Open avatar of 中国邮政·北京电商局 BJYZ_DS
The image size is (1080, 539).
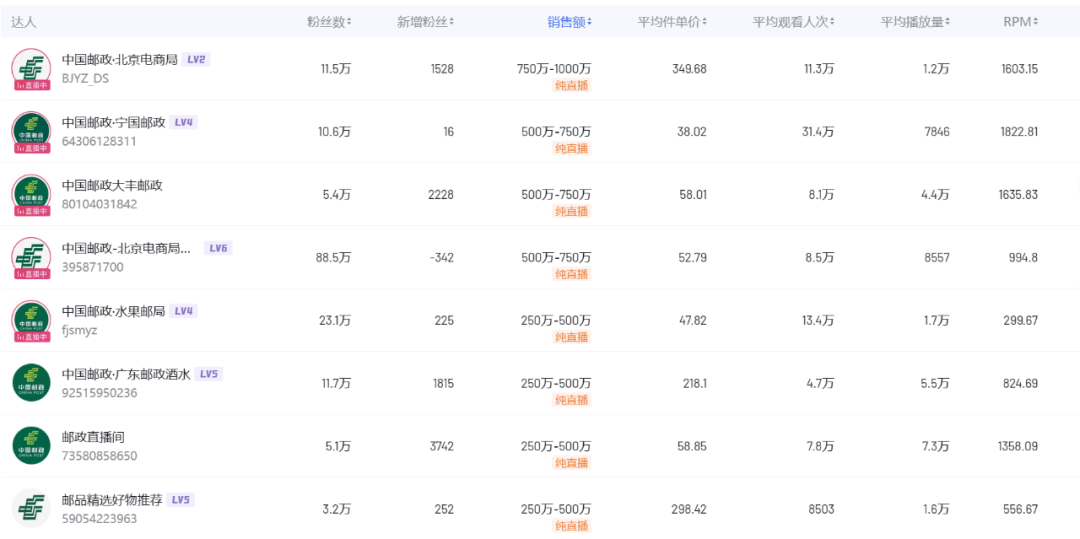pos(31,69)
